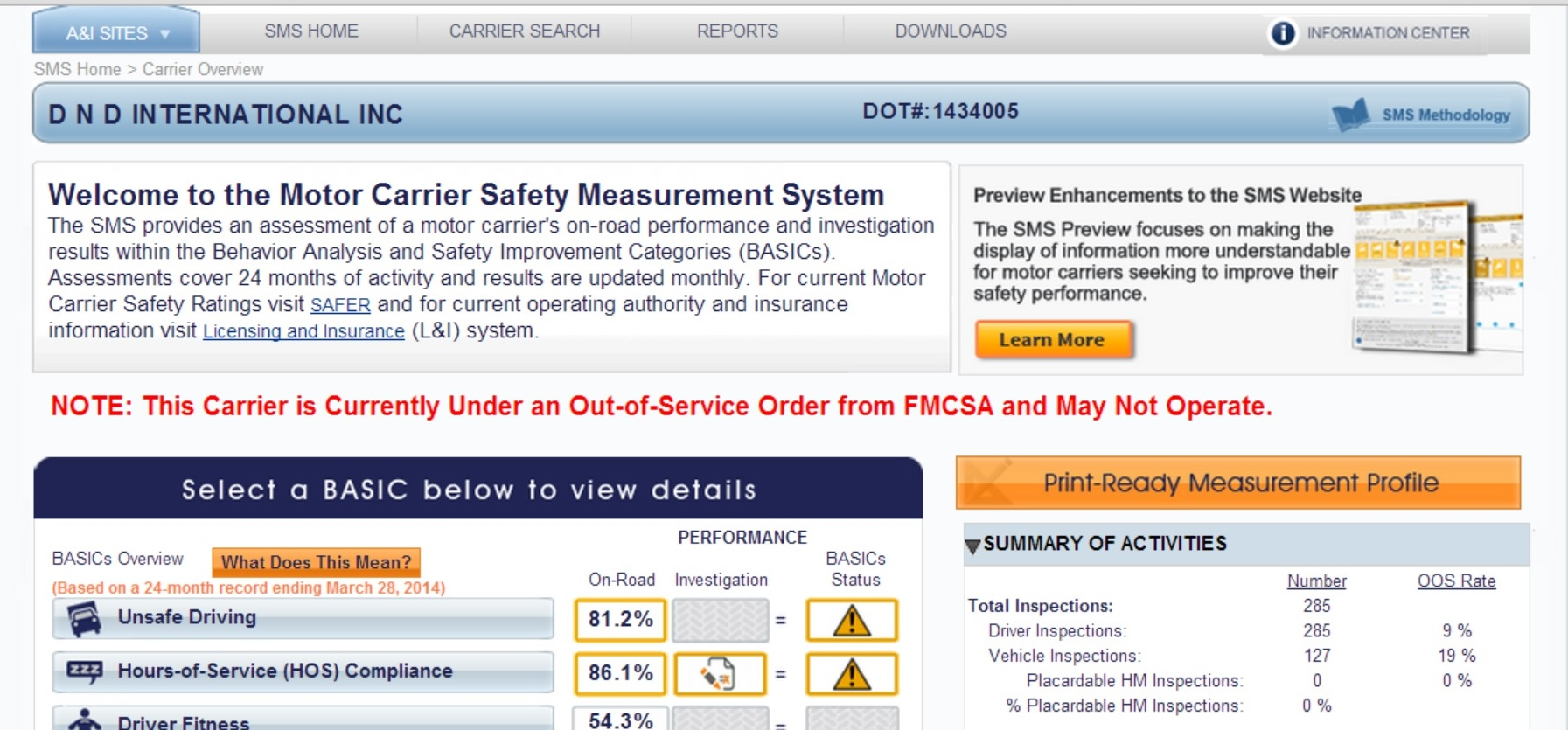Click the Unsafe Driving alert warning icon
The image size is (1568, 730).
click(x=852, y=620)
